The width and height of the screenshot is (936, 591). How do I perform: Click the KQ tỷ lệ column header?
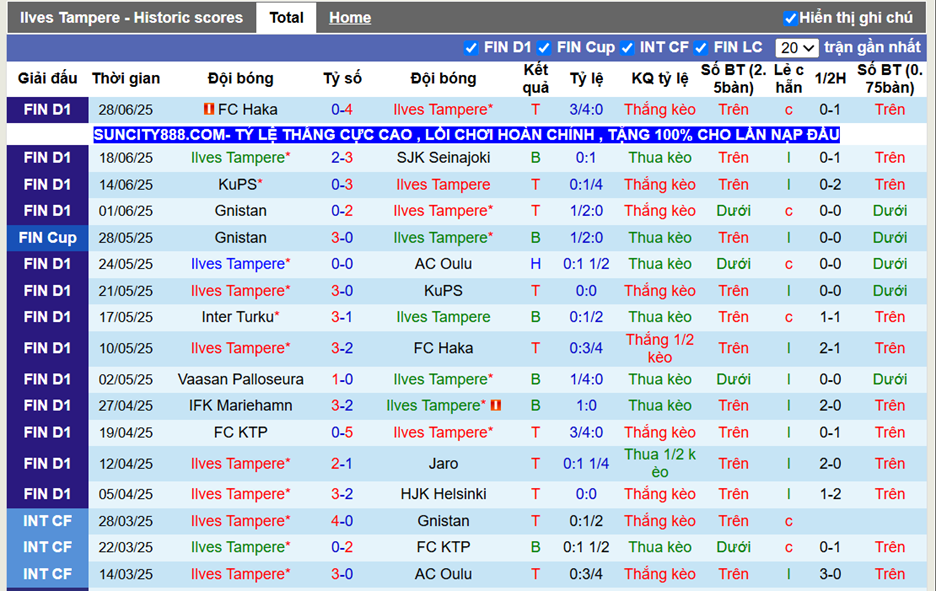[660, 78]
